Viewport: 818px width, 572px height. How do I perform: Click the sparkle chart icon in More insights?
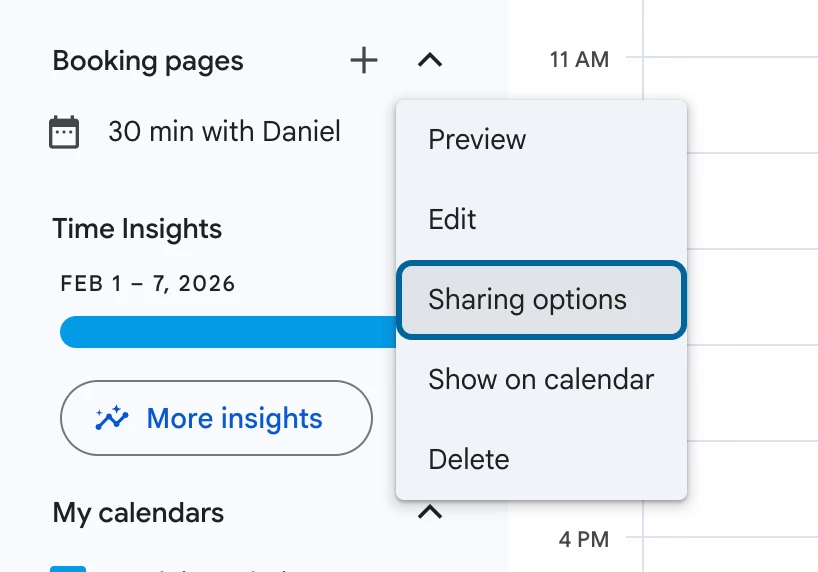pos(112,418)
